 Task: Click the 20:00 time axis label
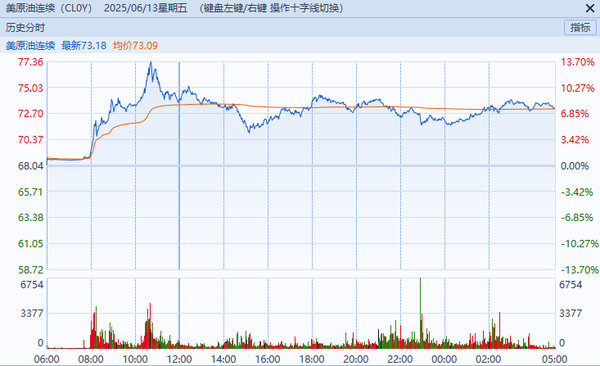(356, 359)
